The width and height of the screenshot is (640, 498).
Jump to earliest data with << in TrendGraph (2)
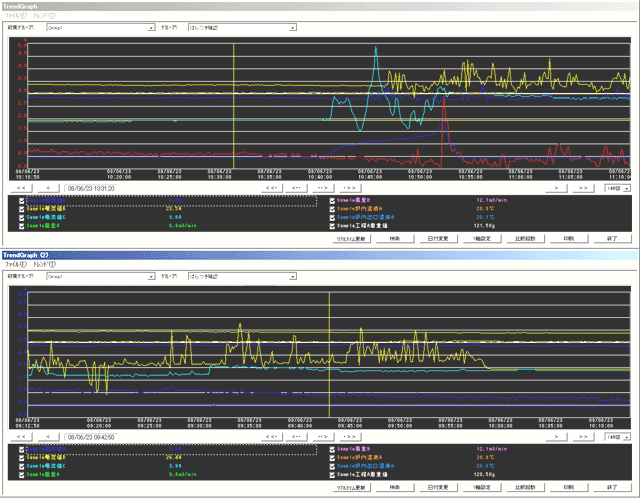pos(21,437)
